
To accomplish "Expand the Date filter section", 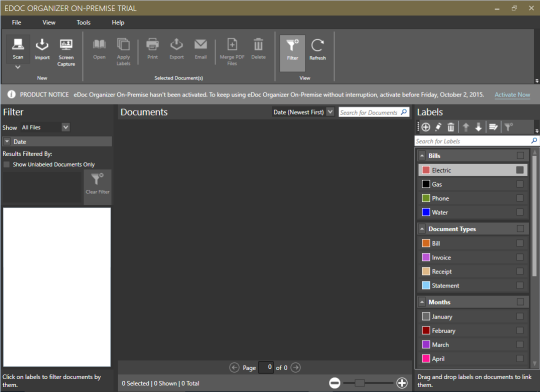I will 7,141.
